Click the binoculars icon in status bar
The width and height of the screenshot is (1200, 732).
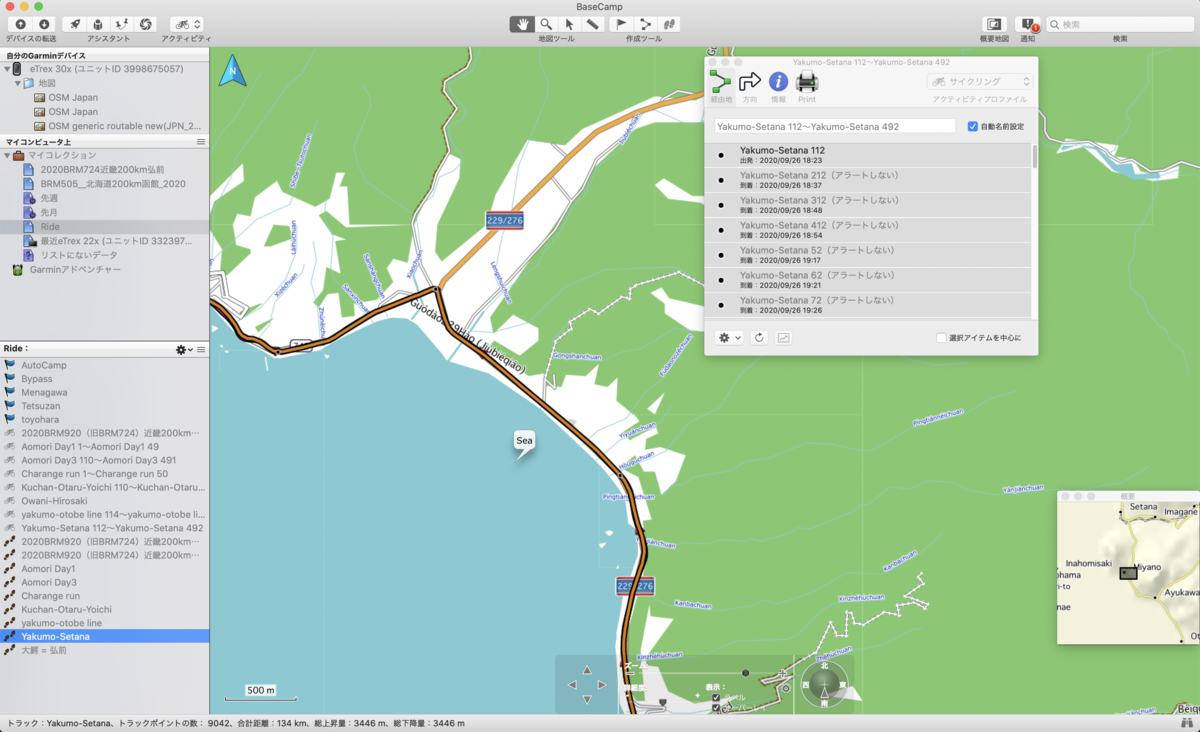1186,722
